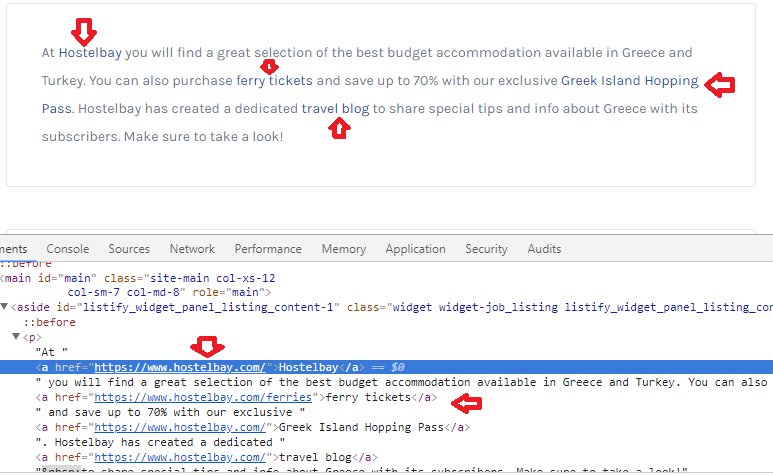Select " and save up to 70%" text node

170,412
